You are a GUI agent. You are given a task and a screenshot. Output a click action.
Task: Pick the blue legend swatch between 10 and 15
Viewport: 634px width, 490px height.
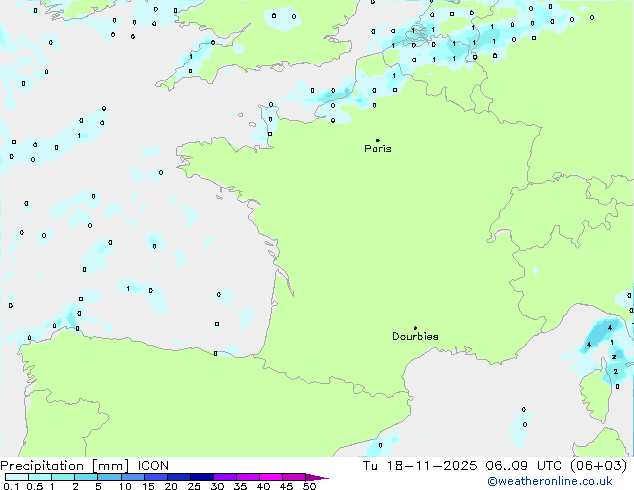[133, 477]
